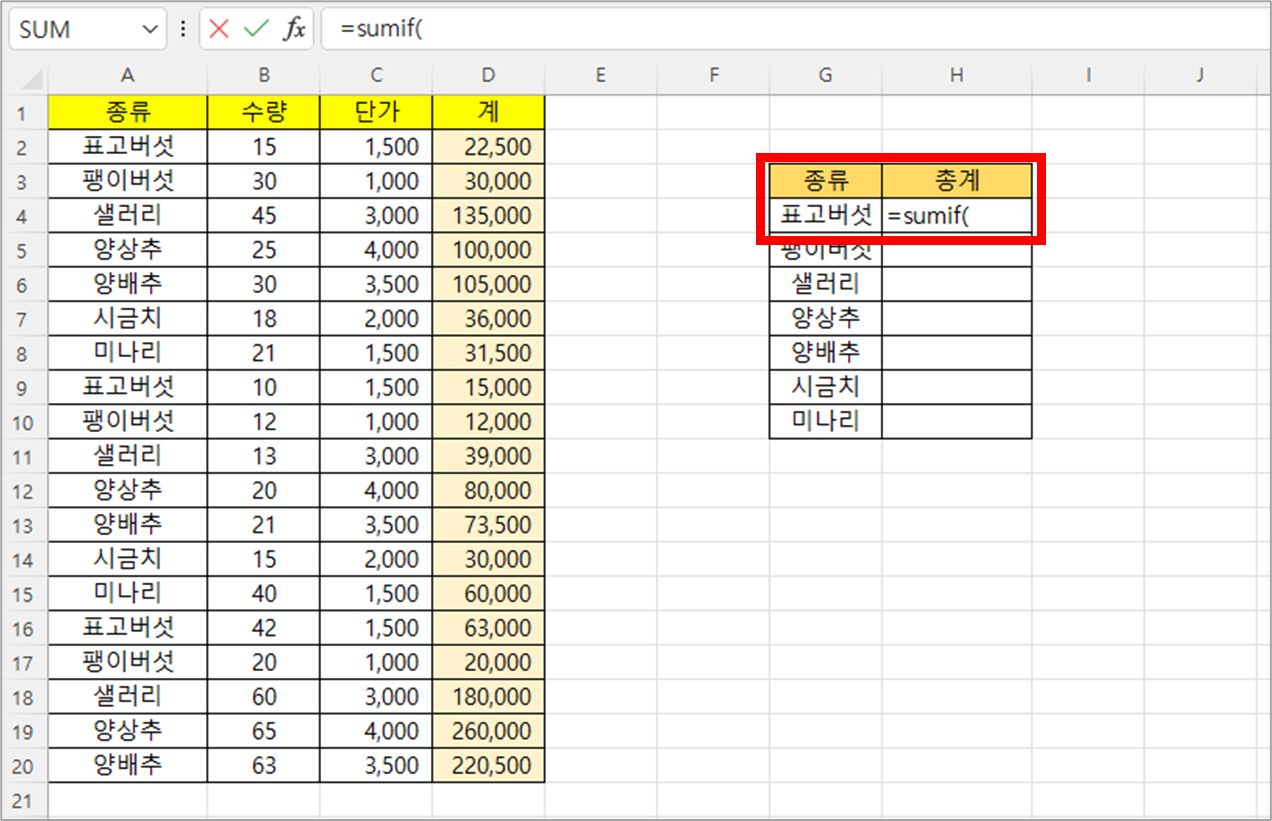Click cell with total 135,000
1272x821 pixels.
click(488, 216)
